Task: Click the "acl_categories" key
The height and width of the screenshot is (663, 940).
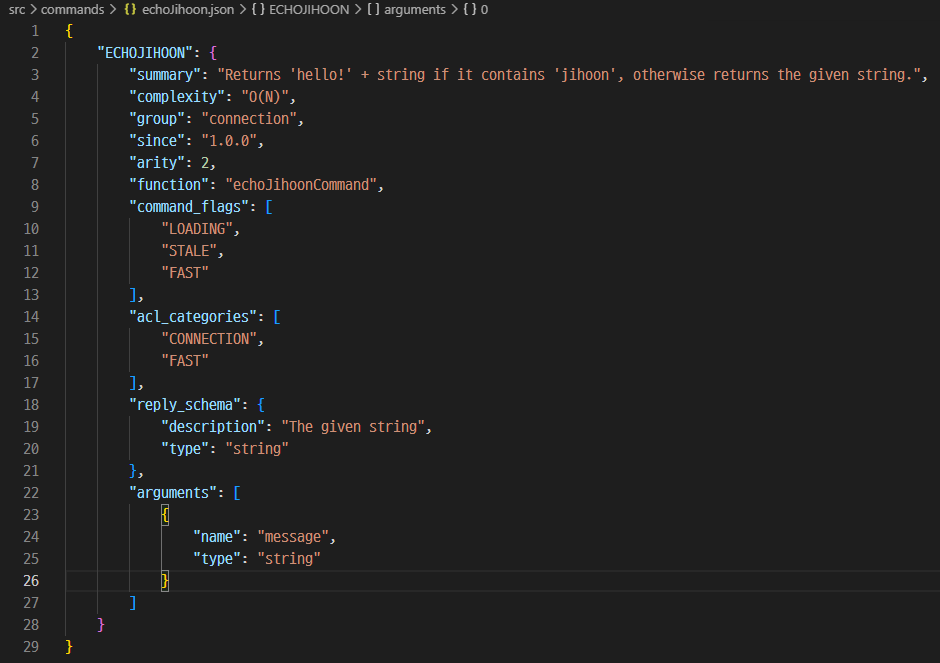Action: [193, 317]
